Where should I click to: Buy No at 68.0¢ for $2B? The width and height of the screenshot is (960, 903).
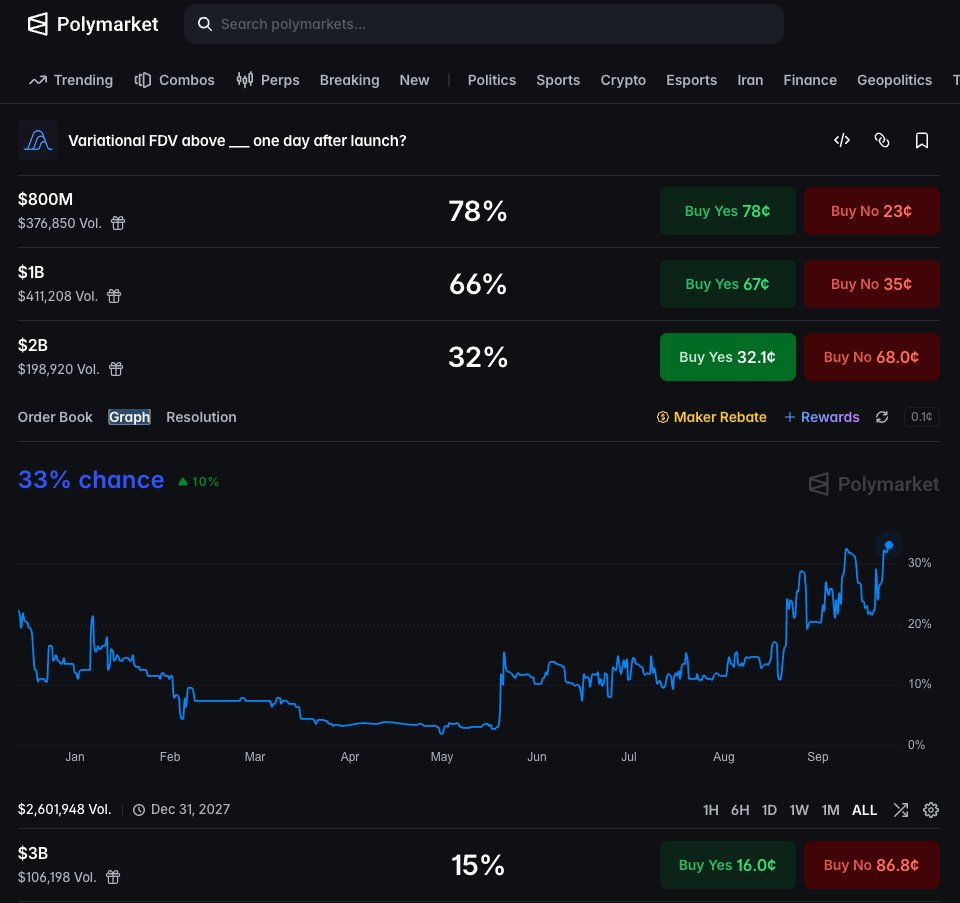click(871, 357)
